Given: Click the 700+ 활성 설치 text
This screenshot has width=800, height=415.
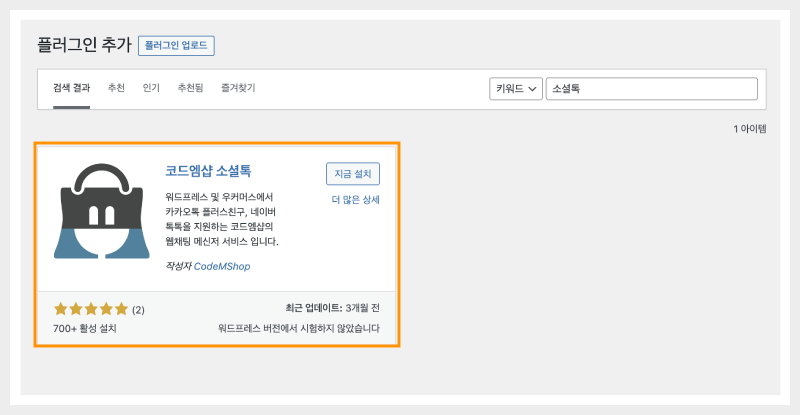Looking at the screenshot, I should [x=85, y=328].
